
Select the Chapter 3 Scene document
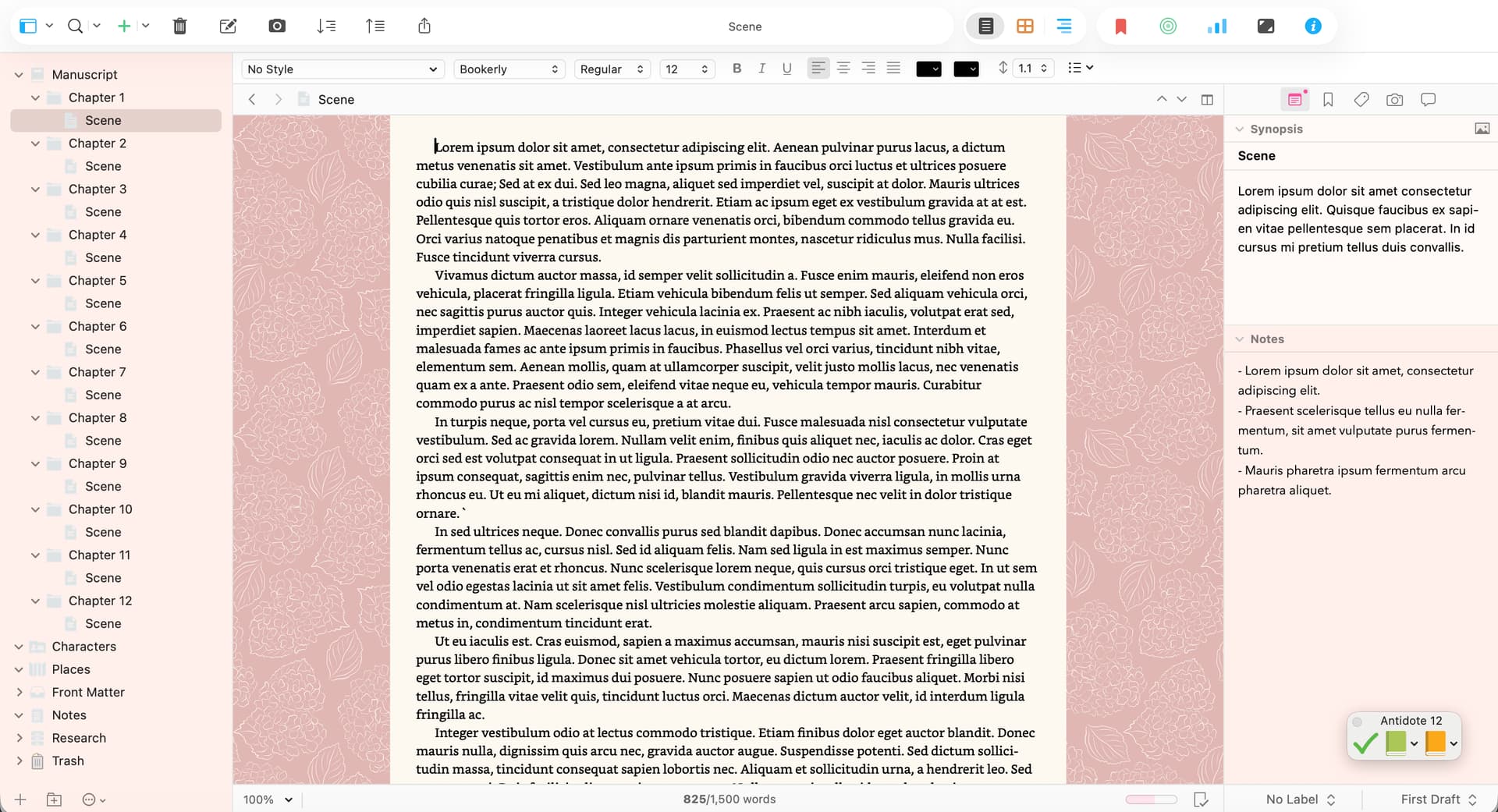pos(103,212)
